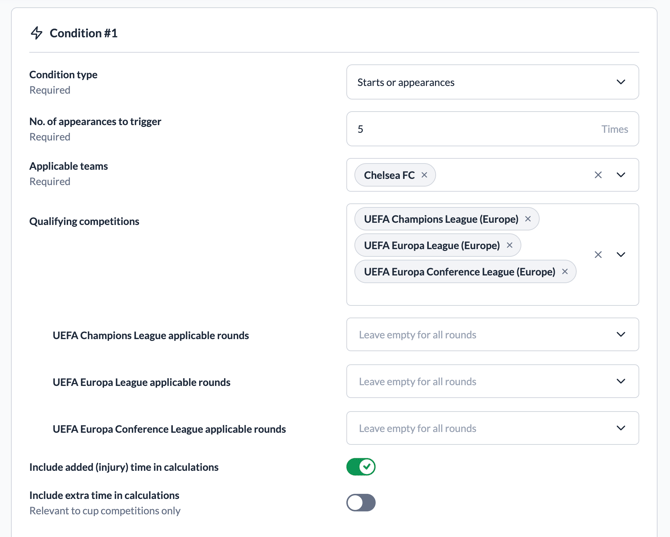Open Europa Conference League applicable rounds dropdown

pos(492,428)
